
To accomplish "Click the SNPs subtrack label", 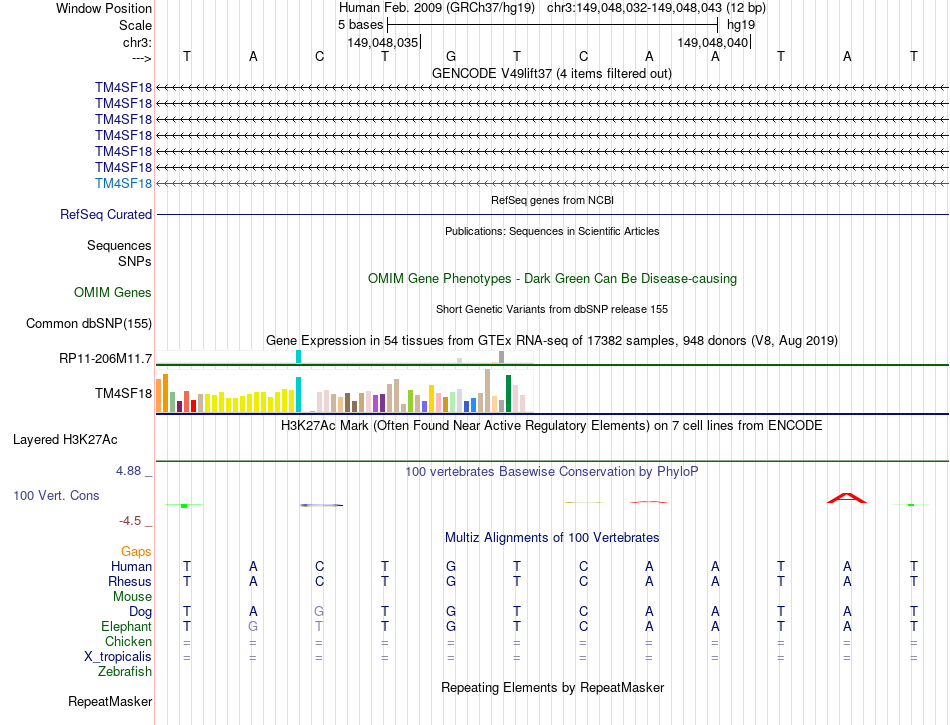I will (135, 261).
